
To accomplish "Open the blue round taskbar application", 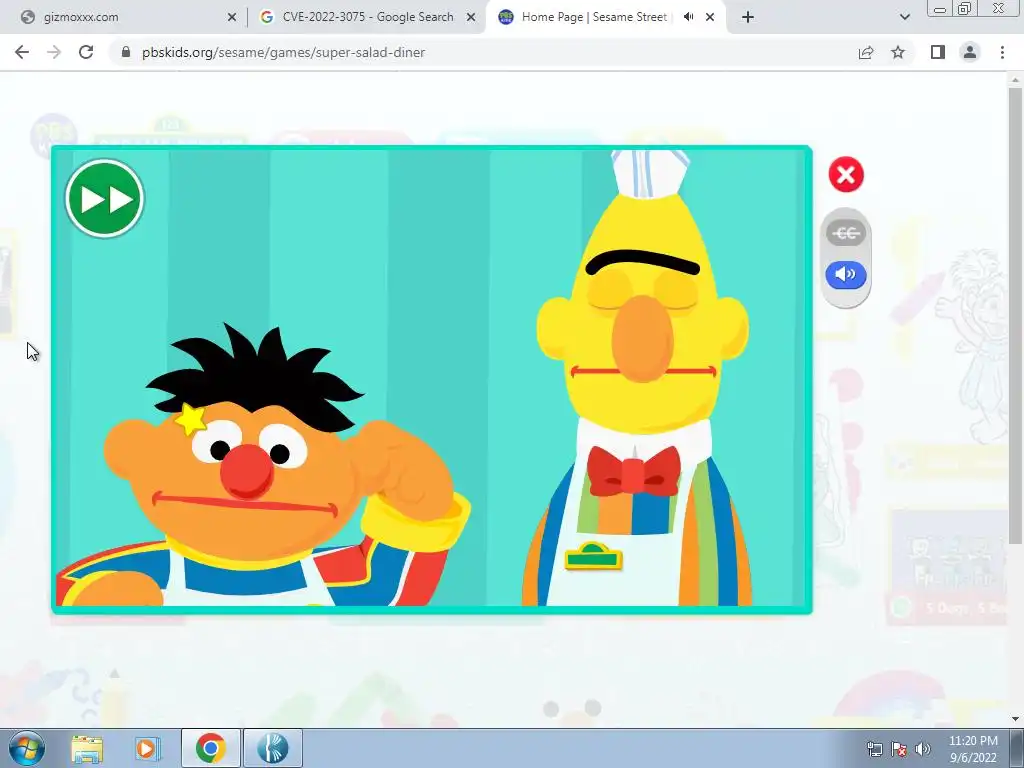I will (x=272, y=748).
